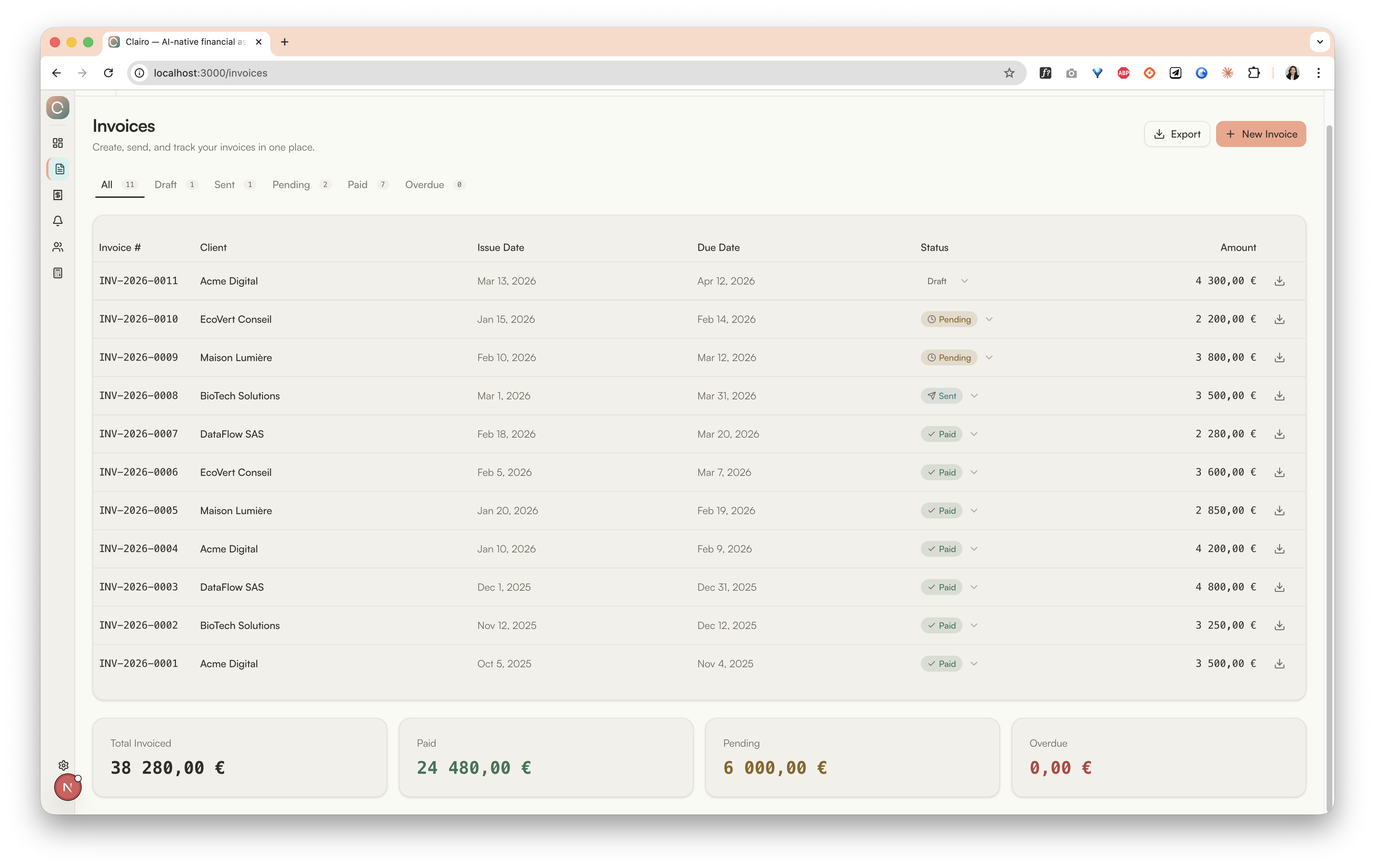Screen dimensions: 1375x868
Task: Click the Amount column header
Action: [1238, 247]
